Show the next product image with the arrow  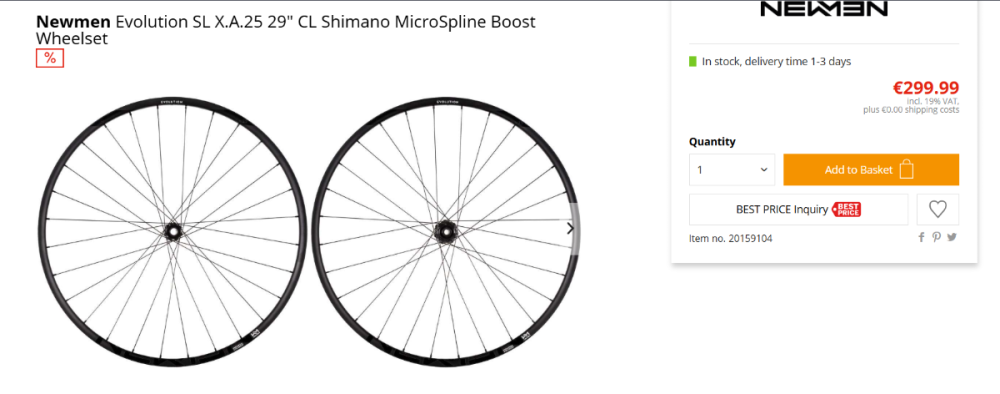570,228
